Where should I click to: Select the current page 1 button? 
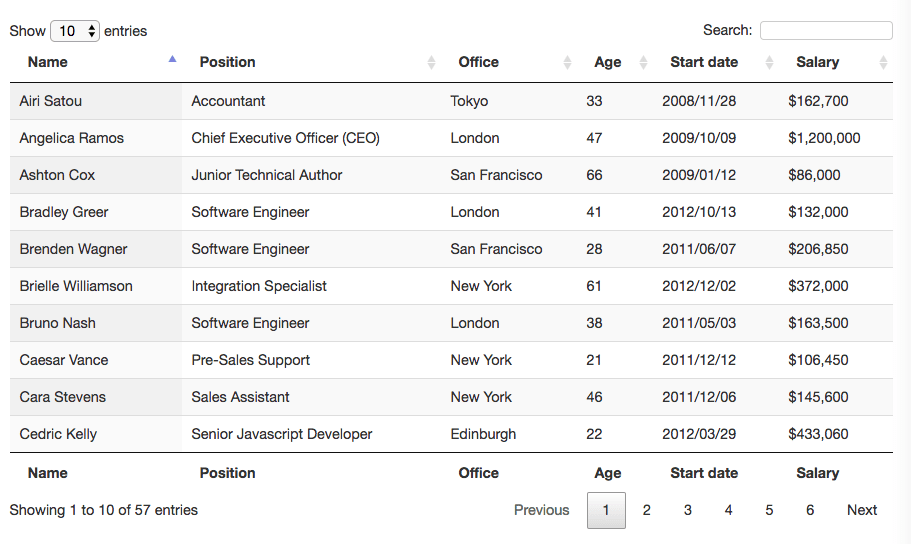pyautogui.click(x=606, y=510)
